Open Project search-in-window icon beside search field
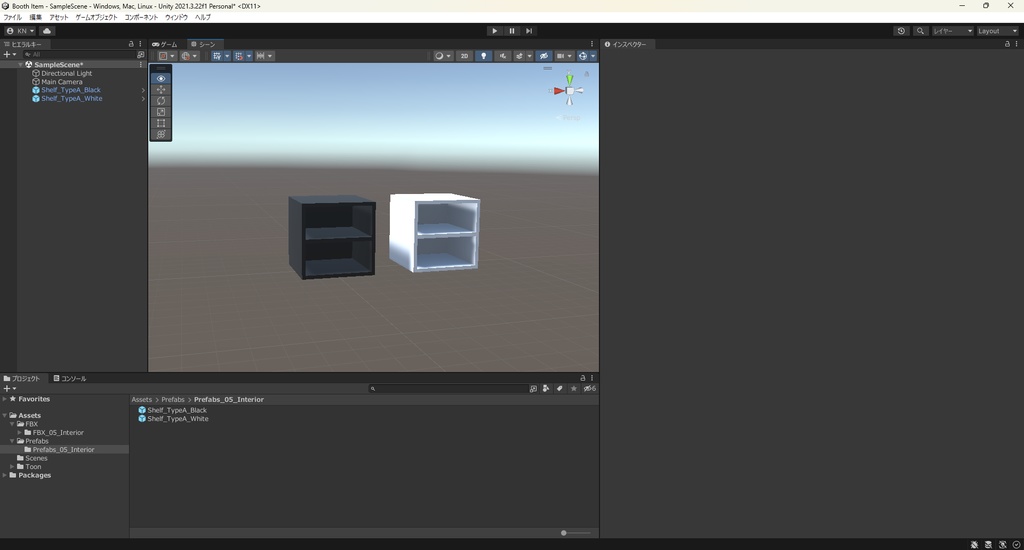 533,389
